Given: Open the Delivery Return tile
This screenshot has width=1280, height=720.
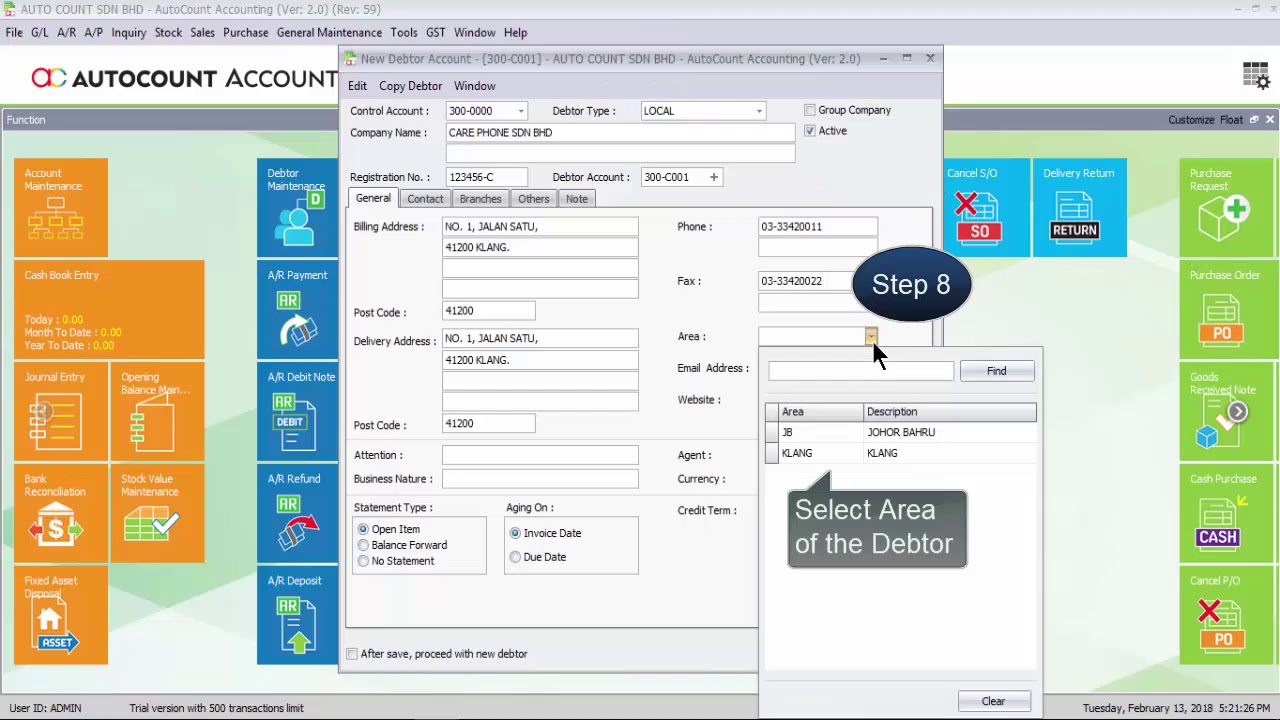Looking at the screenshot, I should click(1079, 207).
